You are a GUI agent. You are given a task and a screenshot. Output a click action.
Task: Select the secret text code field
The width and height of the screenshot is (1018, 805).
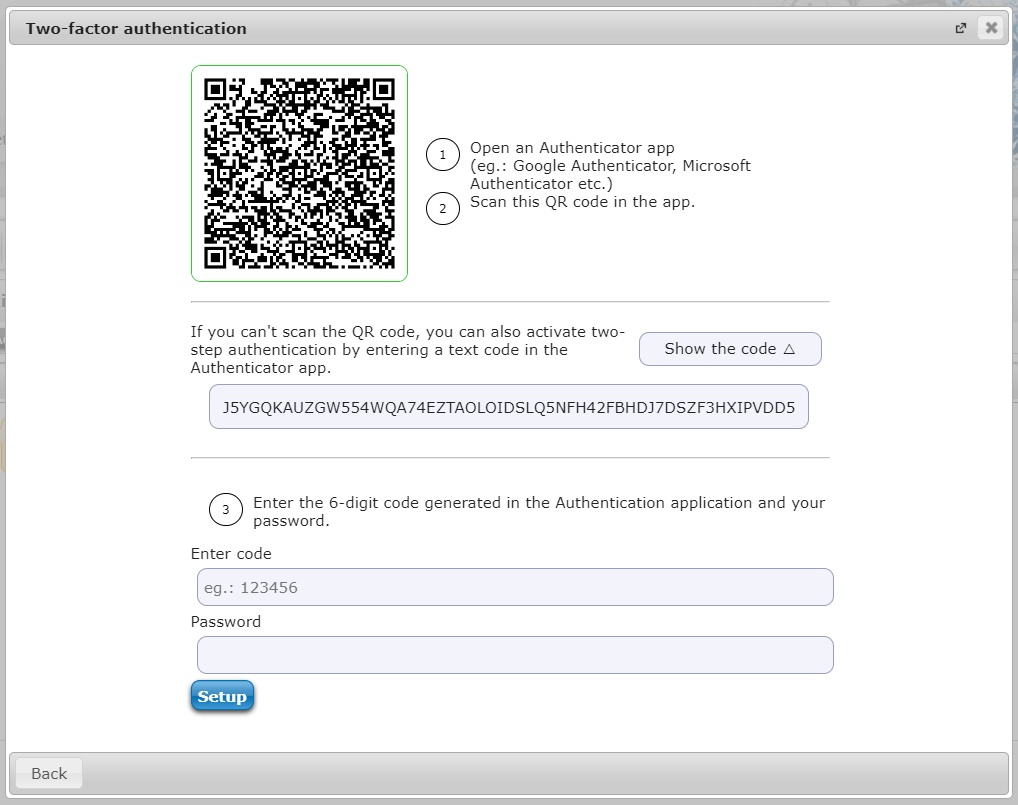(x=508, y=408)
